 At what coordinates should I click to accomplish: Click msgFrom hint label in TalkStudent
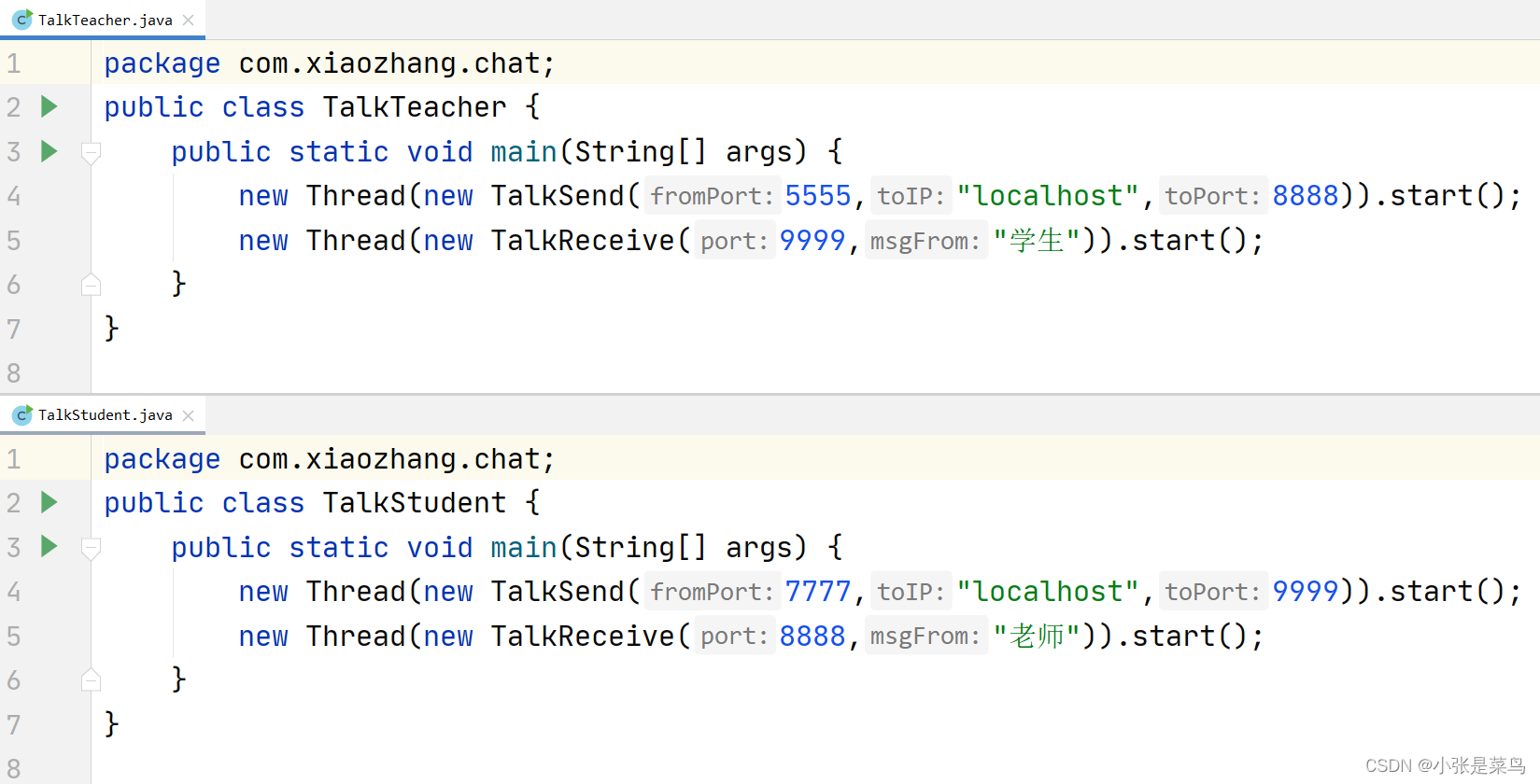point(925,636)
